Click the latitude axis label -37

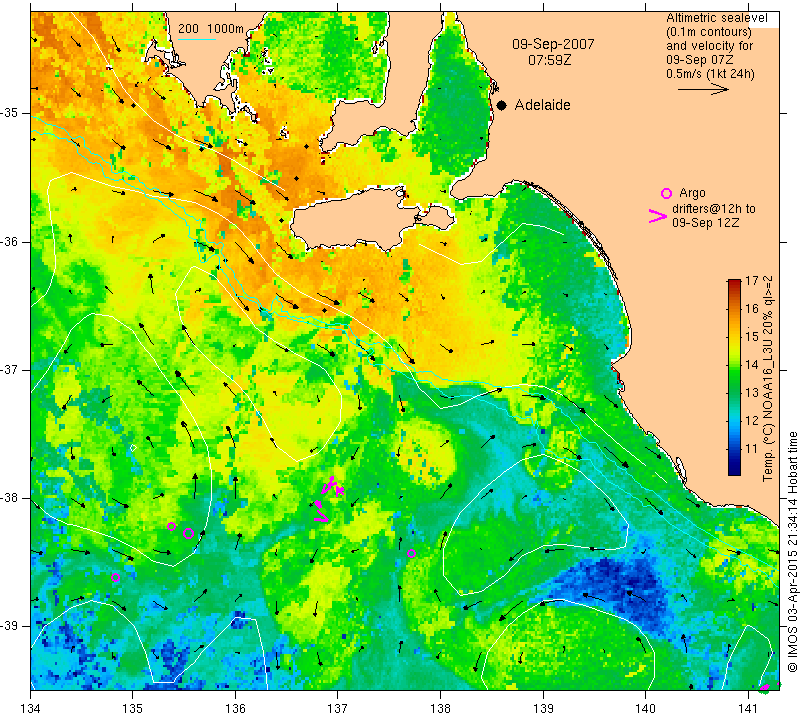[x=10, y=369]
